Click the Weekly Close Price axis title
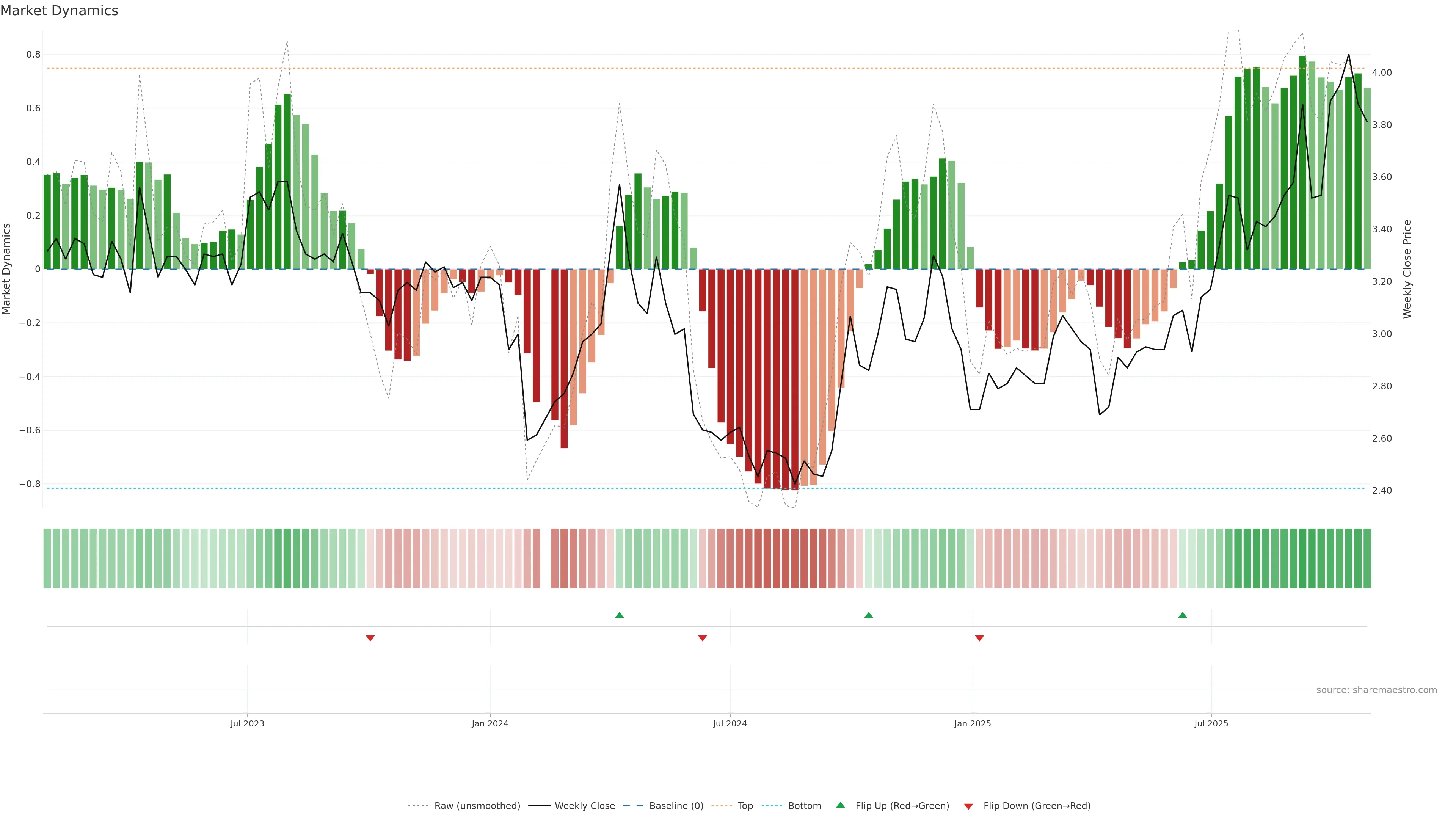This screenshot has height=819, width=1456. (1407, 269)
